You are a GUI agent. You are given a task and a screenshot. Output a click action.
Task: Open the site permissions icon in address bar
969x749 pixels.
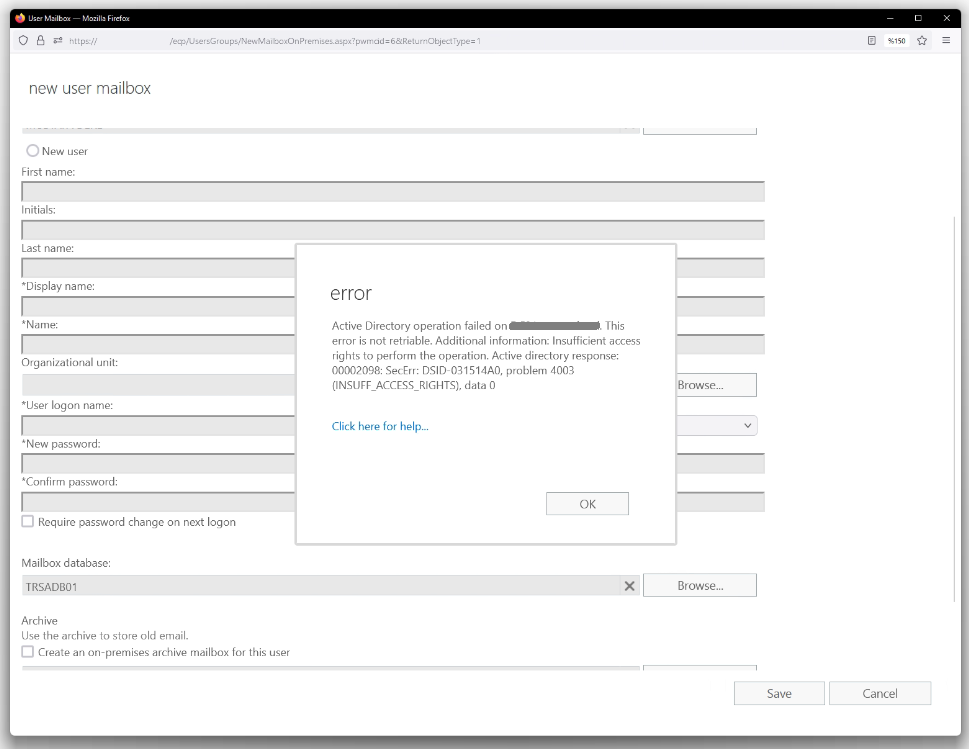[x=57, y=41]
